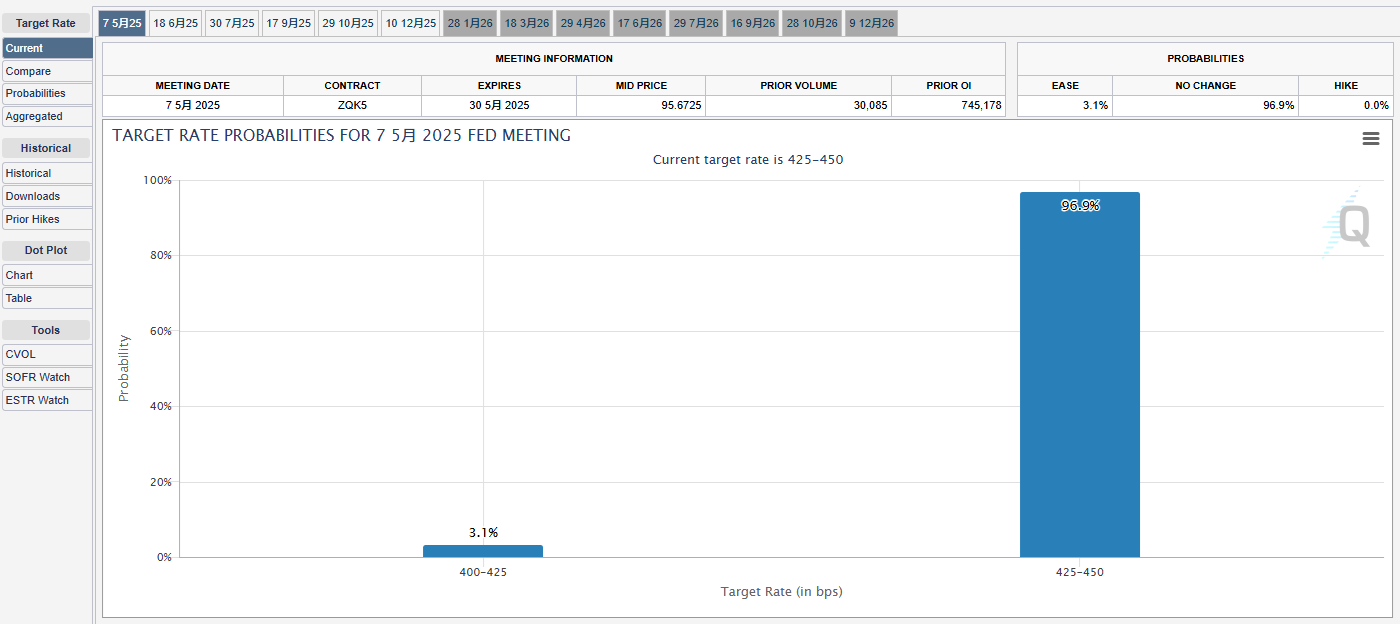Image resolution: width=1400 pixels, height=624 pixels.
Task: Select the 17 6月26 meeting tab
Action: (x=640, y=23)
